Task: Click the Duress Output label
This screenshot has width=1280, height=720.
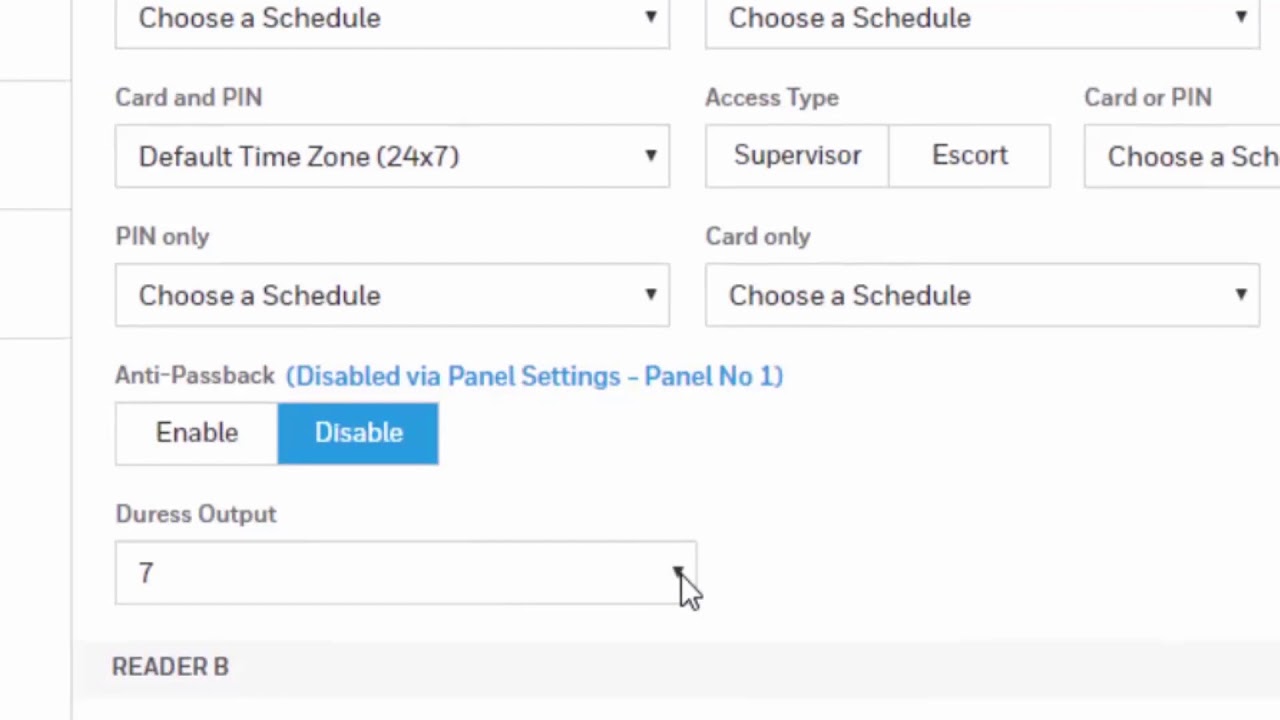Action: [195, 514]
